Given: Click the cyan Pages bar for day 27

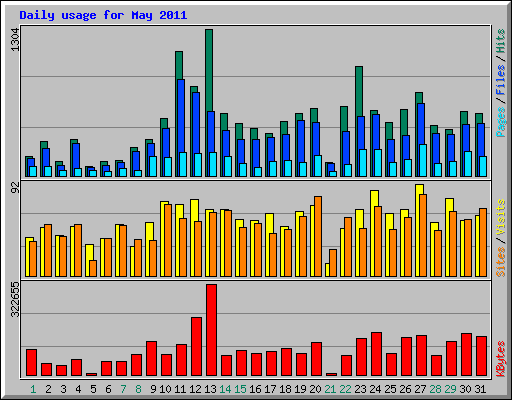Looking at the screenshot, I should (x=423, y=160).
